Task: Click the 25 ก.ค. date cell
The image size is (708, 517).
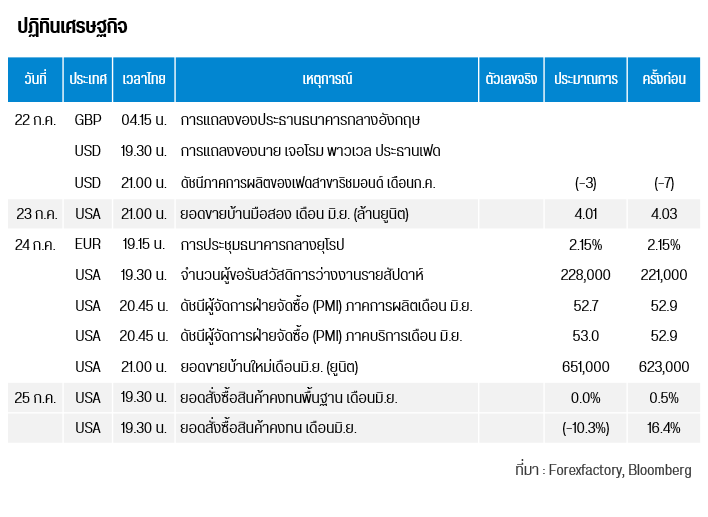Action: point(35,398)
